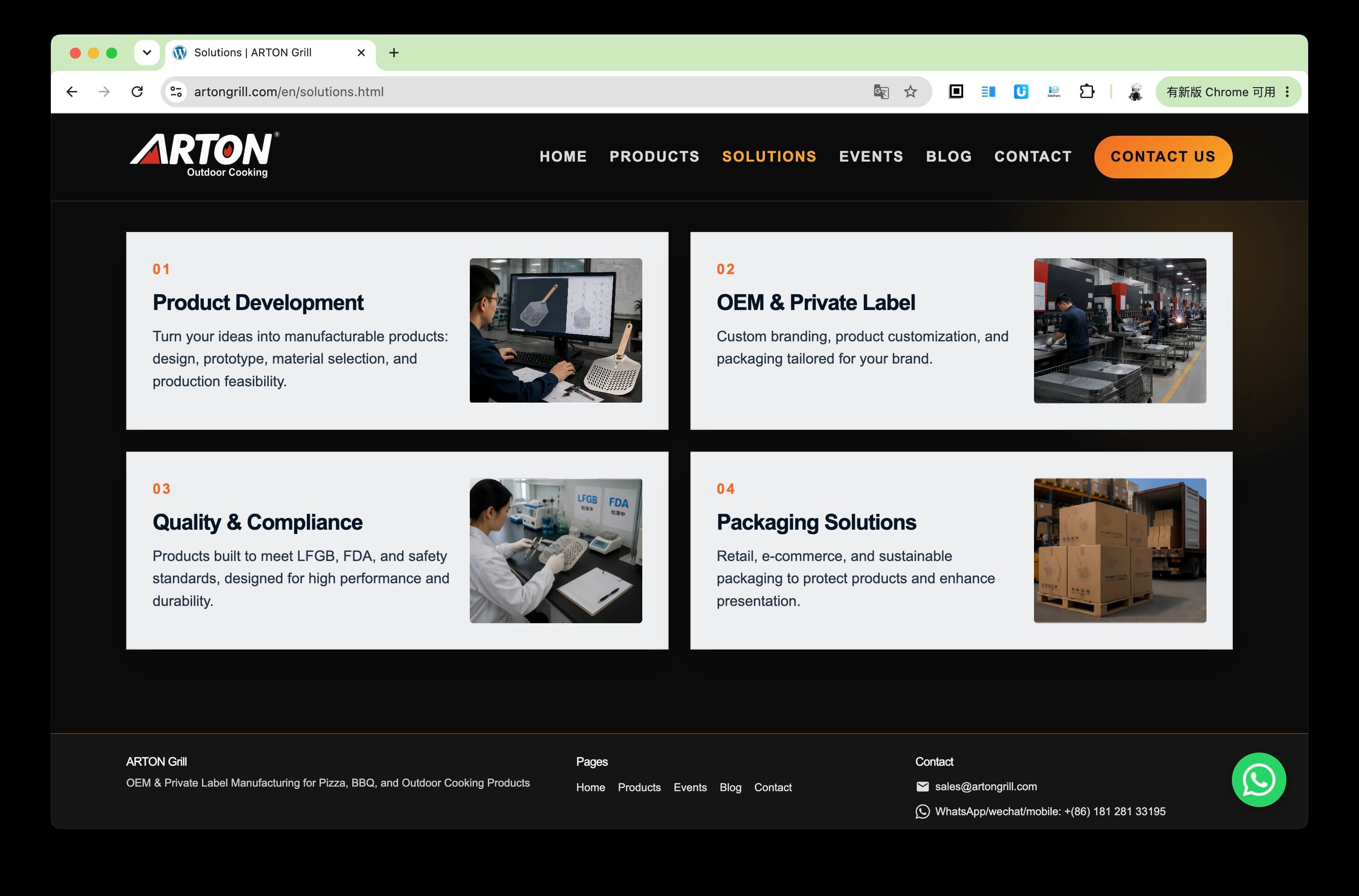Image resolution: width=1359 pixels, height=896 pixels.
Task: Open a new browser tab
Action: [x=394, y=53]
